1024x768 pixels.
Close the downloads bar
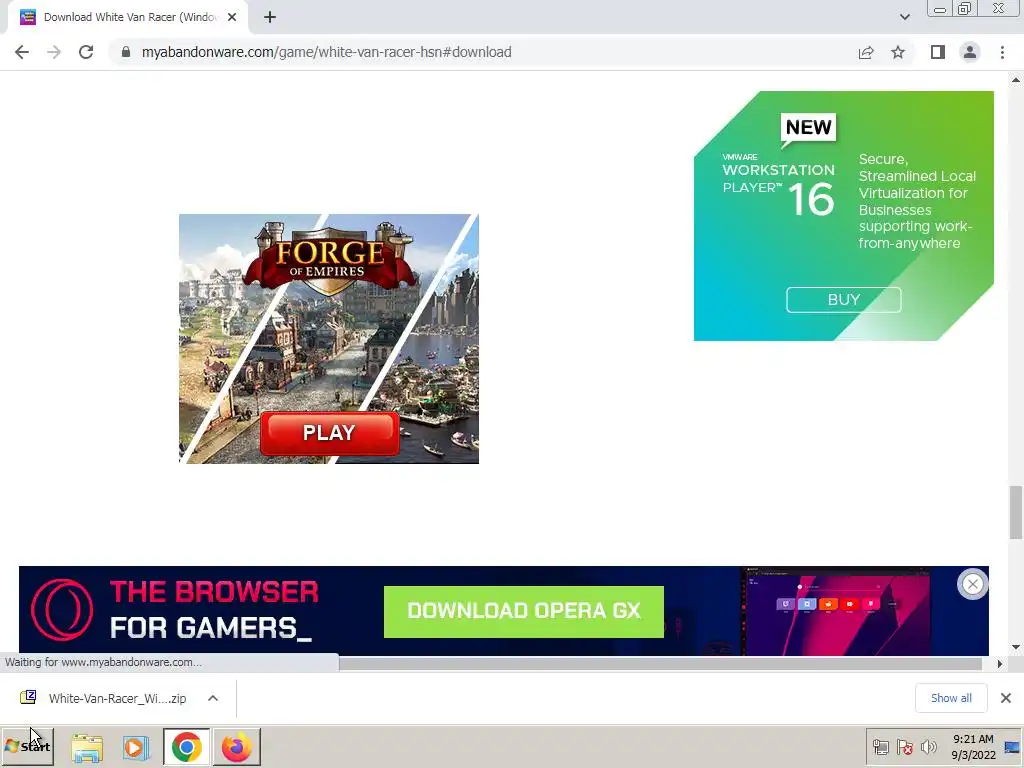click(x=1006, y=698)
